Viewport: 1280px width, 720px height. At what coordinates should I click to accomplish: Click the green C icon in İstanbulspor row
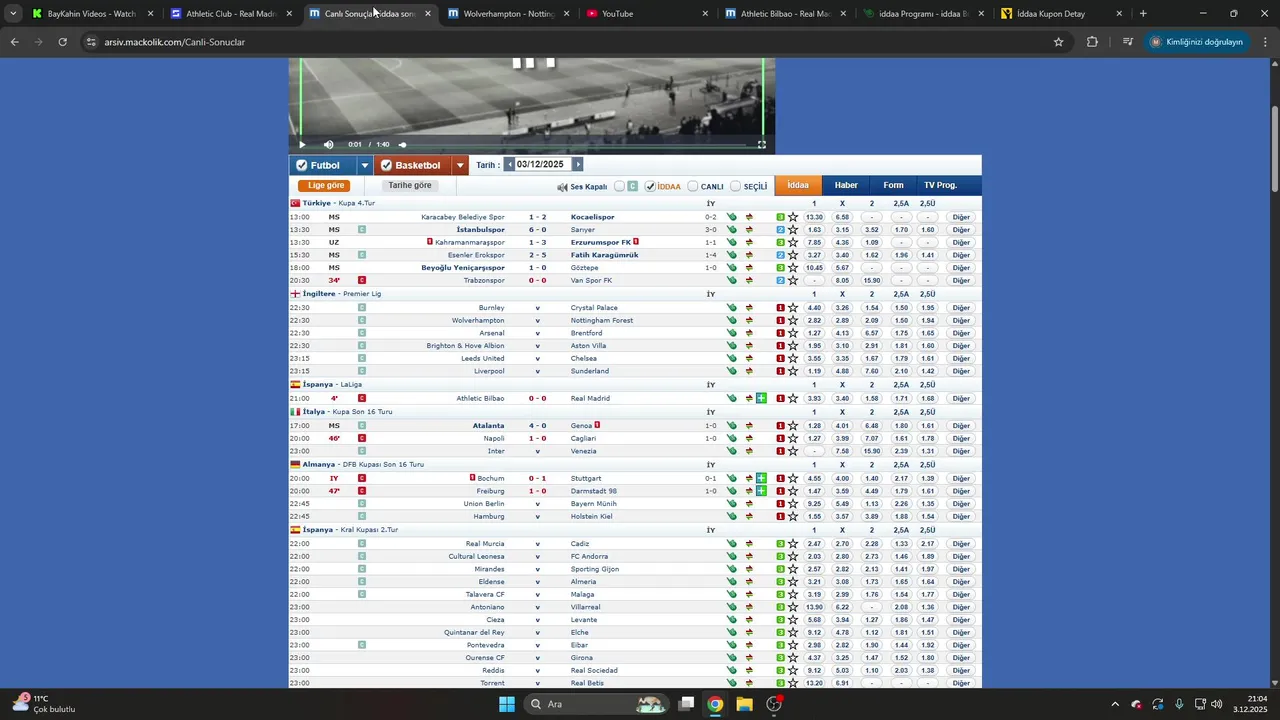pos(362,230)
